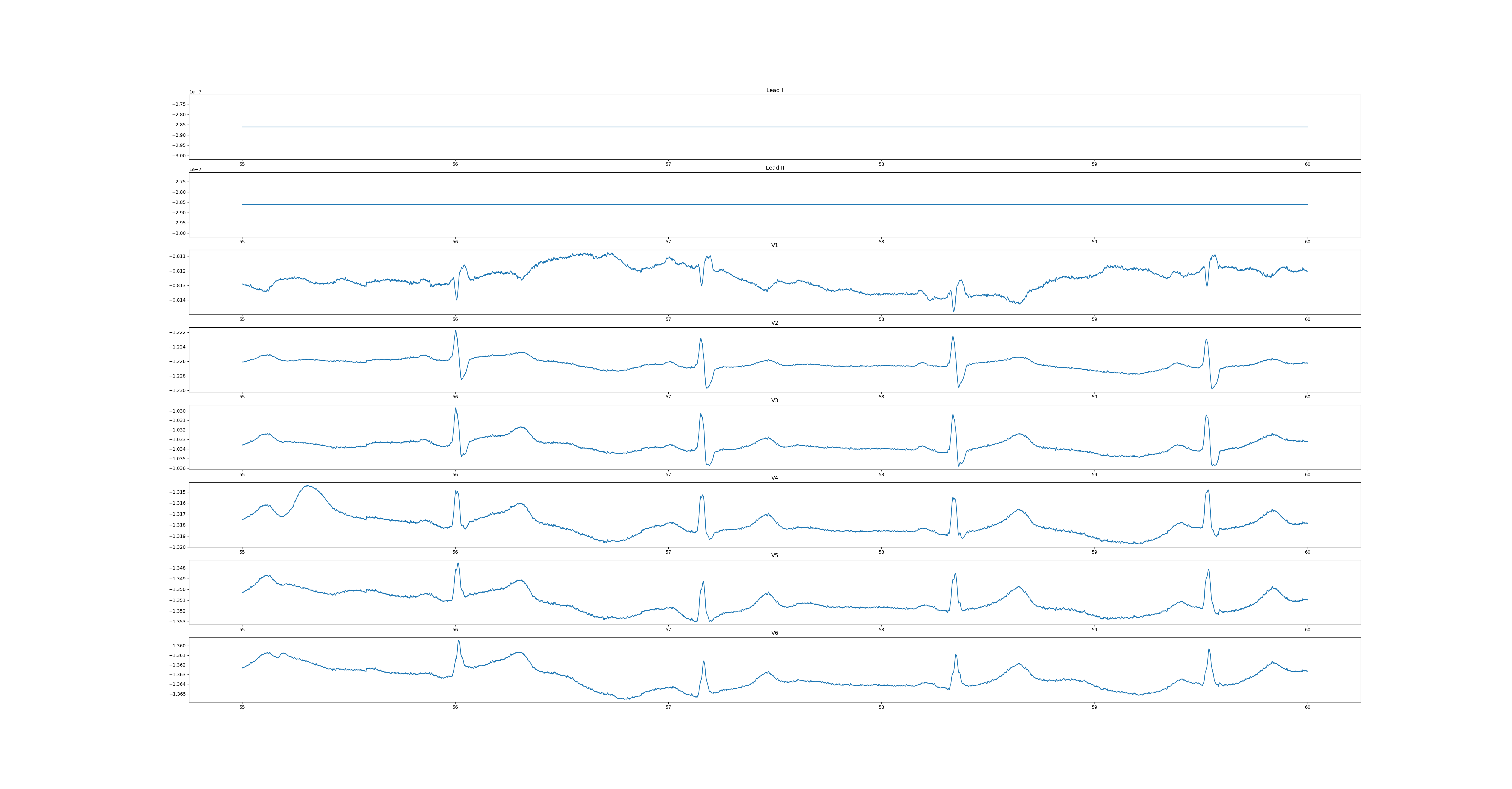Image resolution: width=1512 pixels, height=789 pixels.
Task: Click the -1.348 y-axis tick on V5
Action: click(177, 568)
